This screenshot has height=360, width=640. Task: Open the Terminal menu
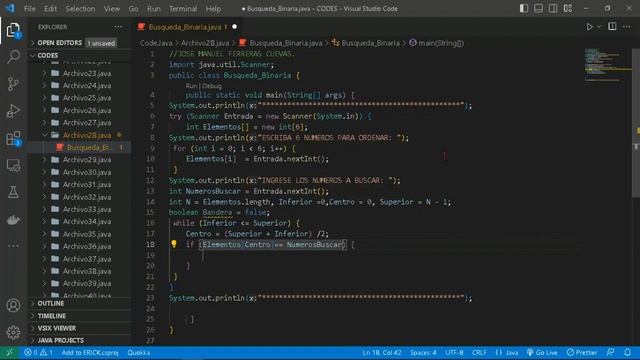[183, 9]
